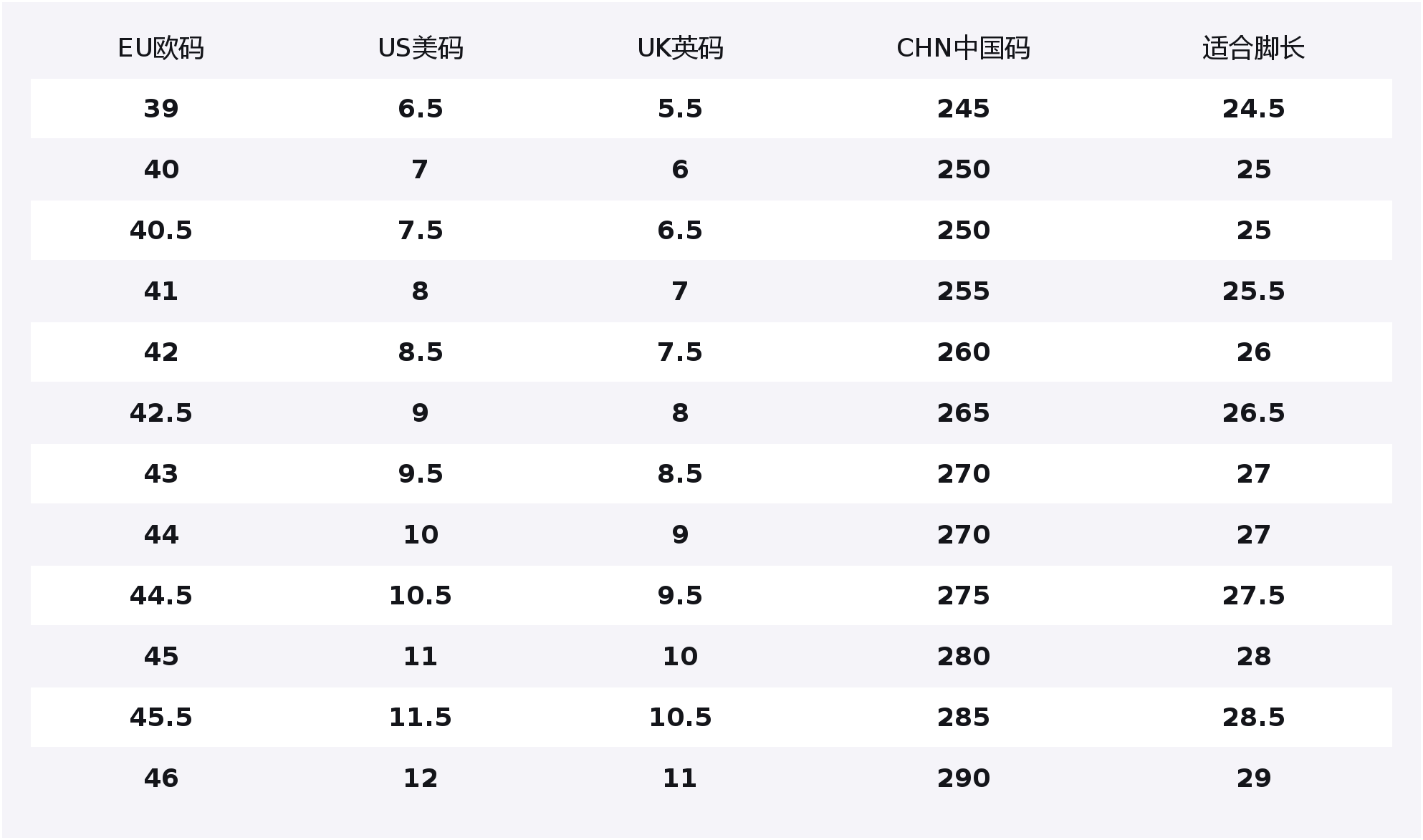Select EU size 44.5 cell

(161, 596)
